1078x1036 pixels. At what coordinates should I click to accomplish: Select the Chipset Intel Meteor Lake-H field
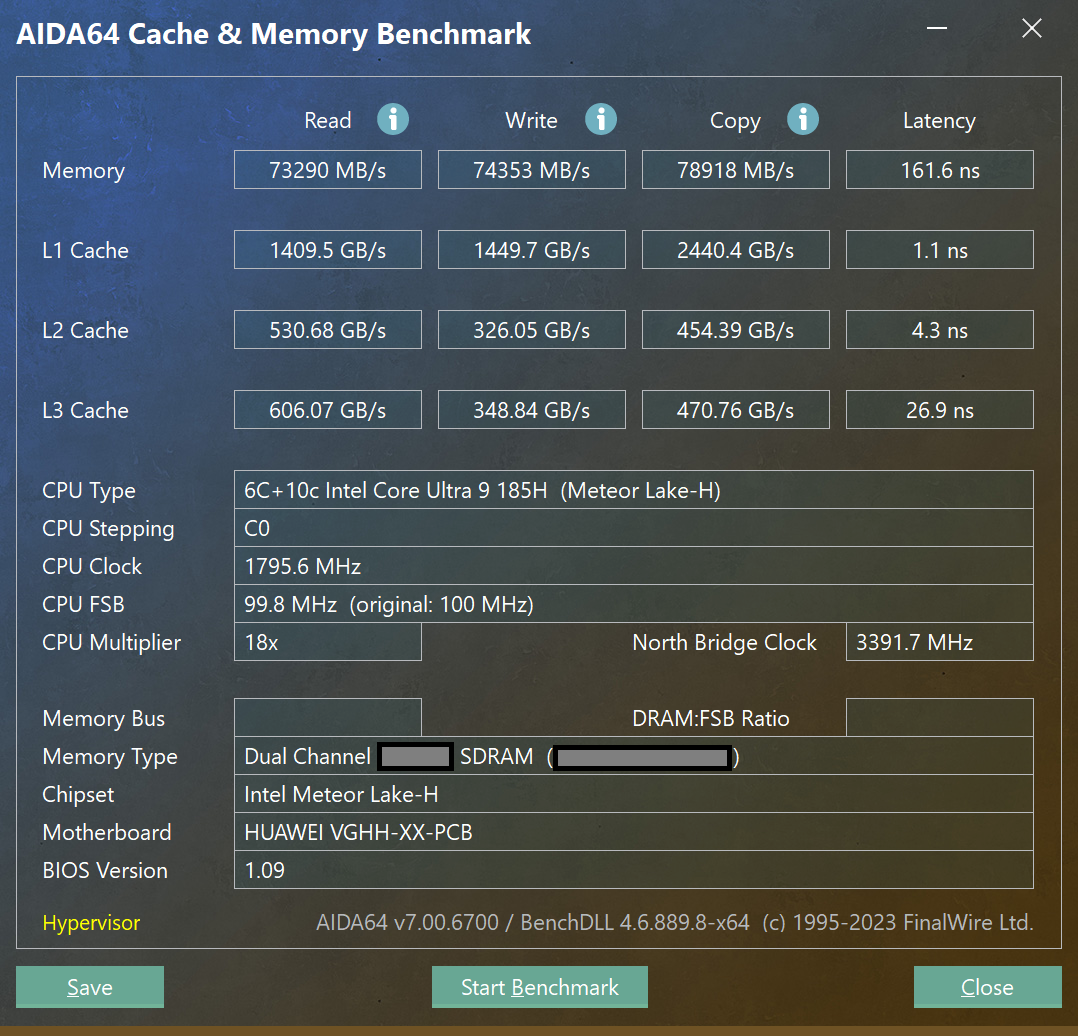[633, 794]
